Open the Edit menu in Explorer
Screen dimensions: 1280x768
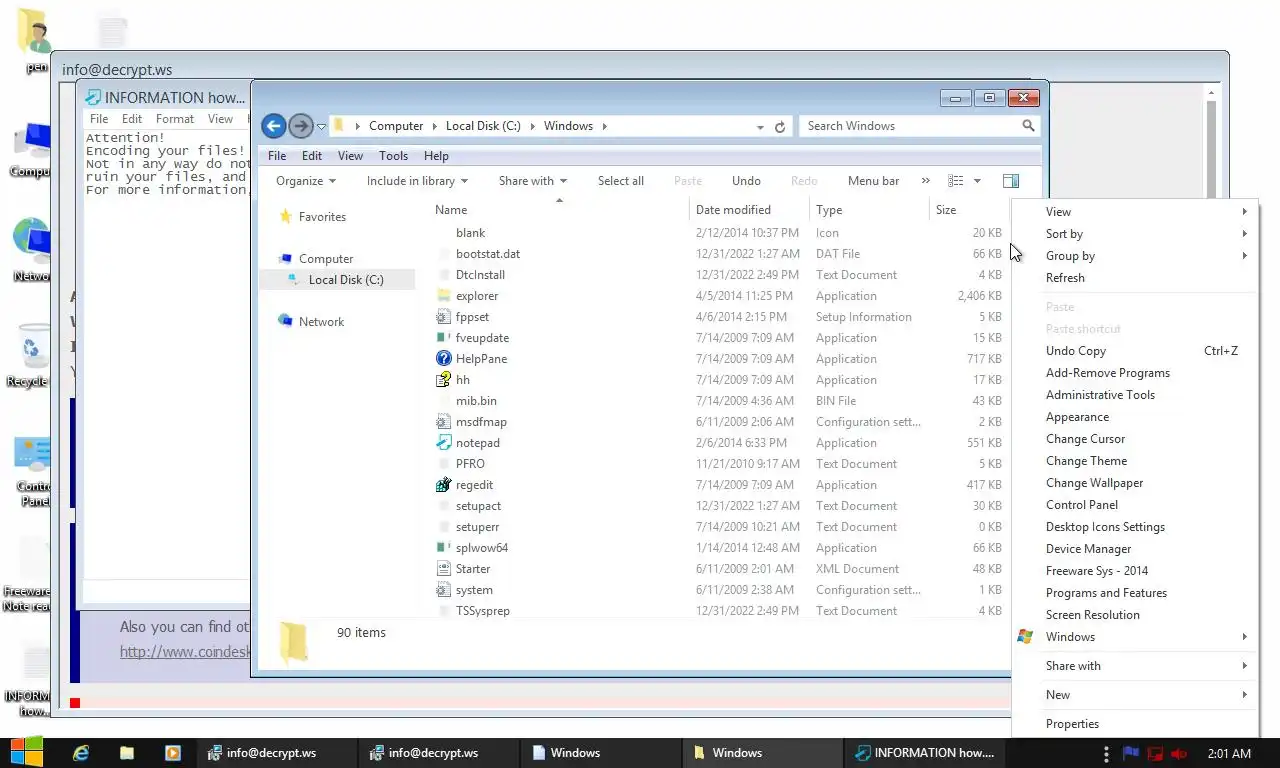[x=312, y=156]
